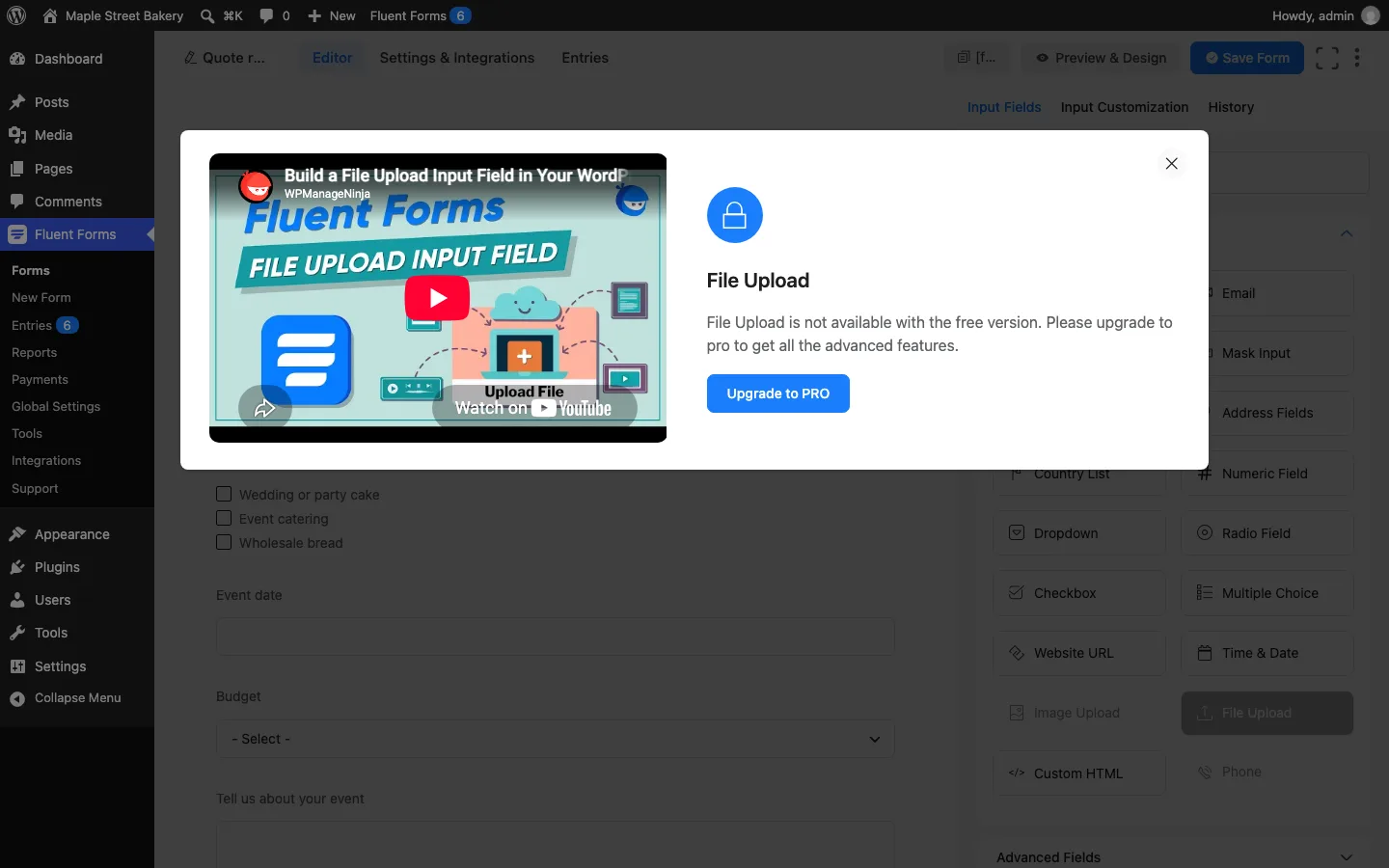Open the Budget select dropdown

click(x=556, y=739)
